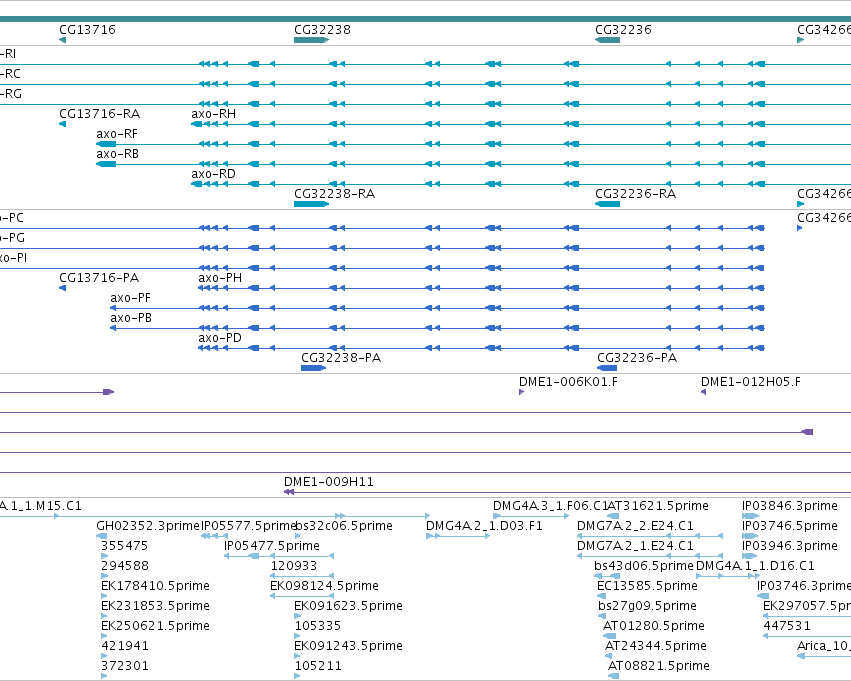The height and width of the screenshot is (681, 851).
Task: Click the CG32236 gene label
Action: click(x=623, y=30)
